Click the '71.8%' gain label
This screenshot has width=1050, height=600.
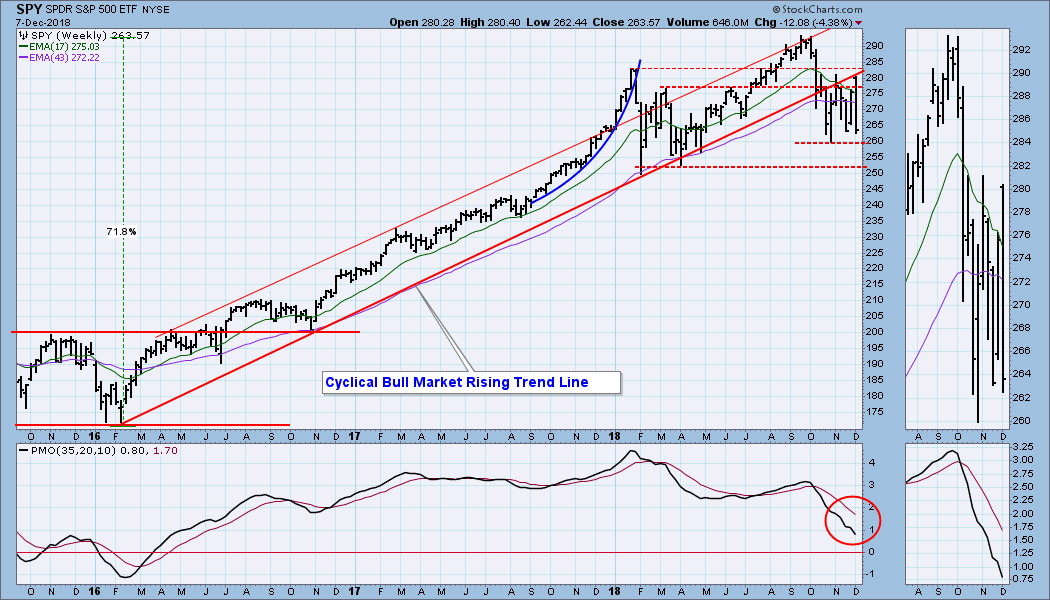[121, 232]
